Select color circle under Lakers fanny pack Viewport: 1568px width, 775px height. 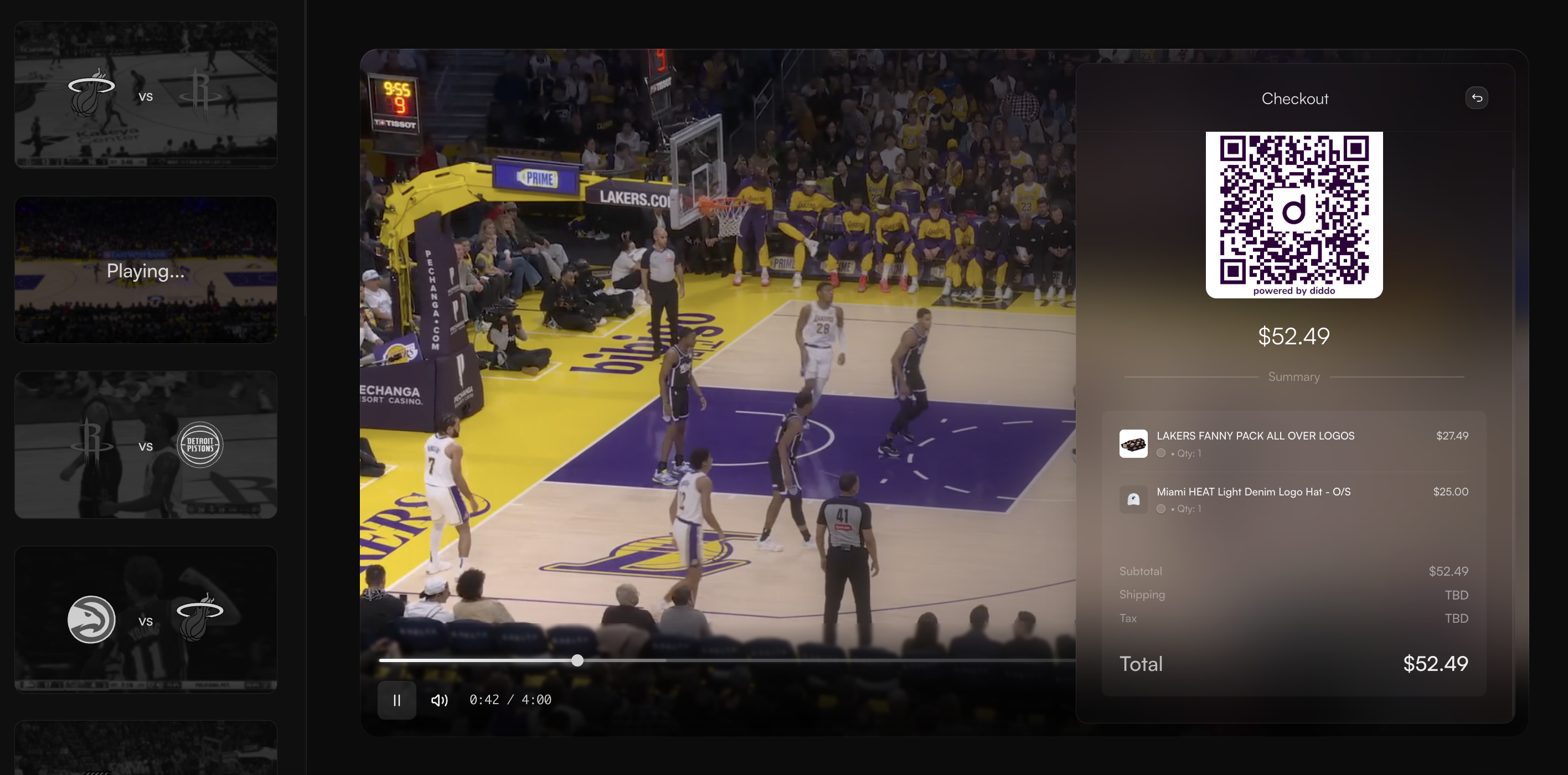click(1161, 453)
